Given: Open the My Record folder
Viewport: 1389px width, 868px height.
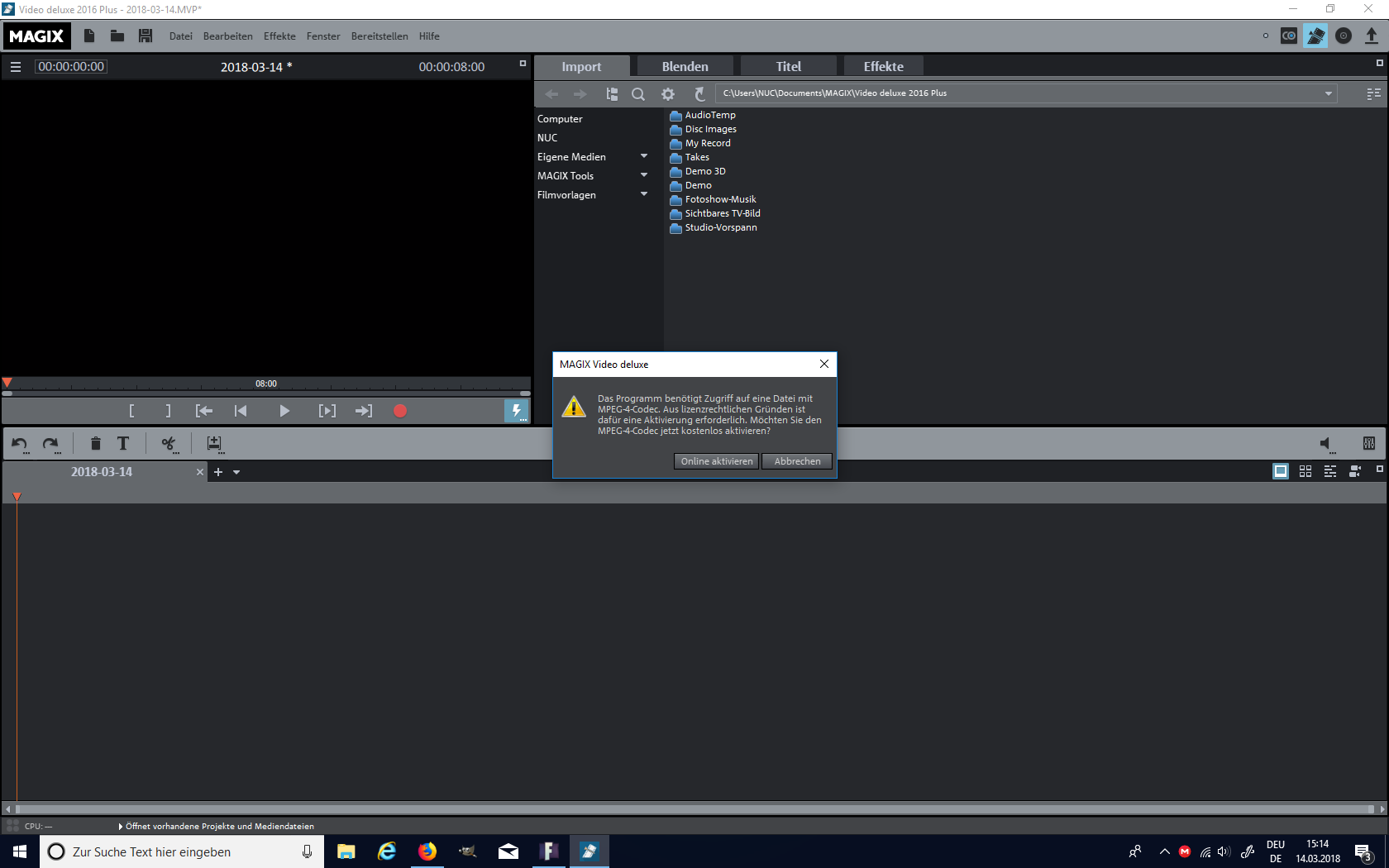Looking at the screenshot, I should (708, 143).
